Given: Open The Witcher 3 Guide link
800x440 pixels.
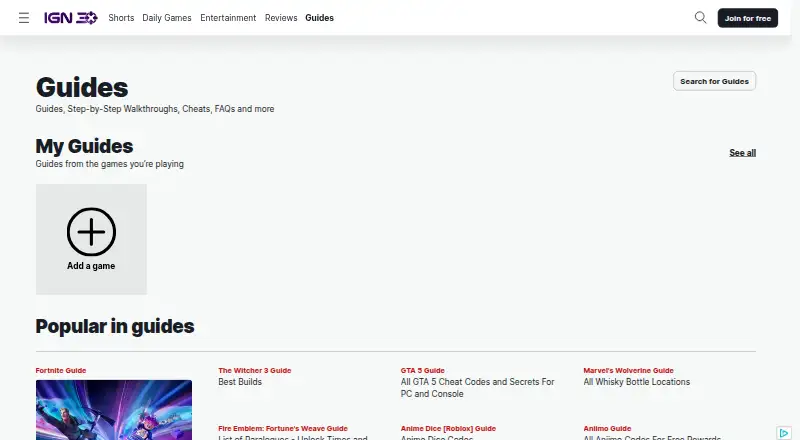Looking at the screenshot, I should (x=255, y=371).
